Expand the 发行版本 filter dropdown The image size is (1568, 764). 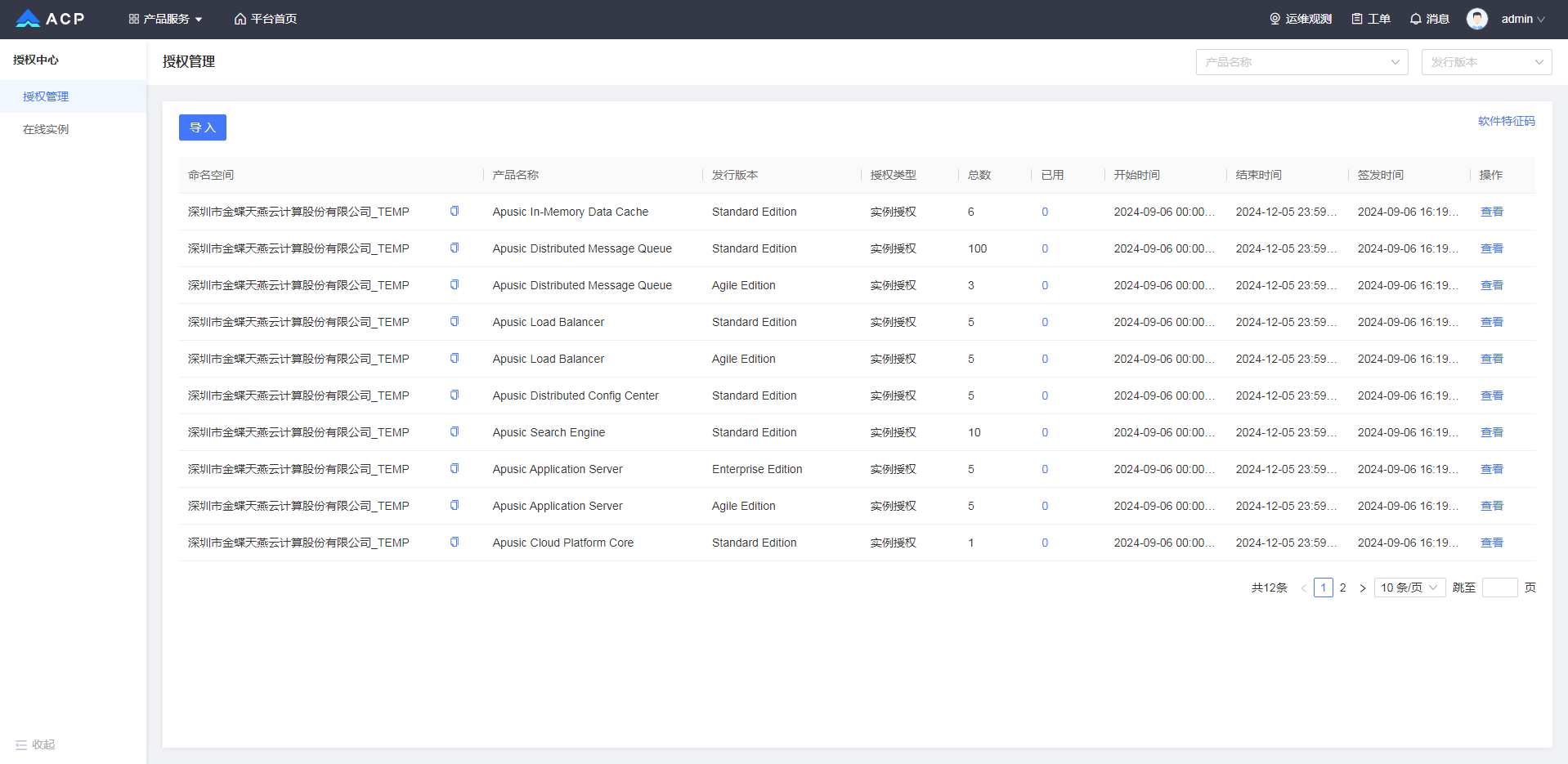pos(1487,62)
